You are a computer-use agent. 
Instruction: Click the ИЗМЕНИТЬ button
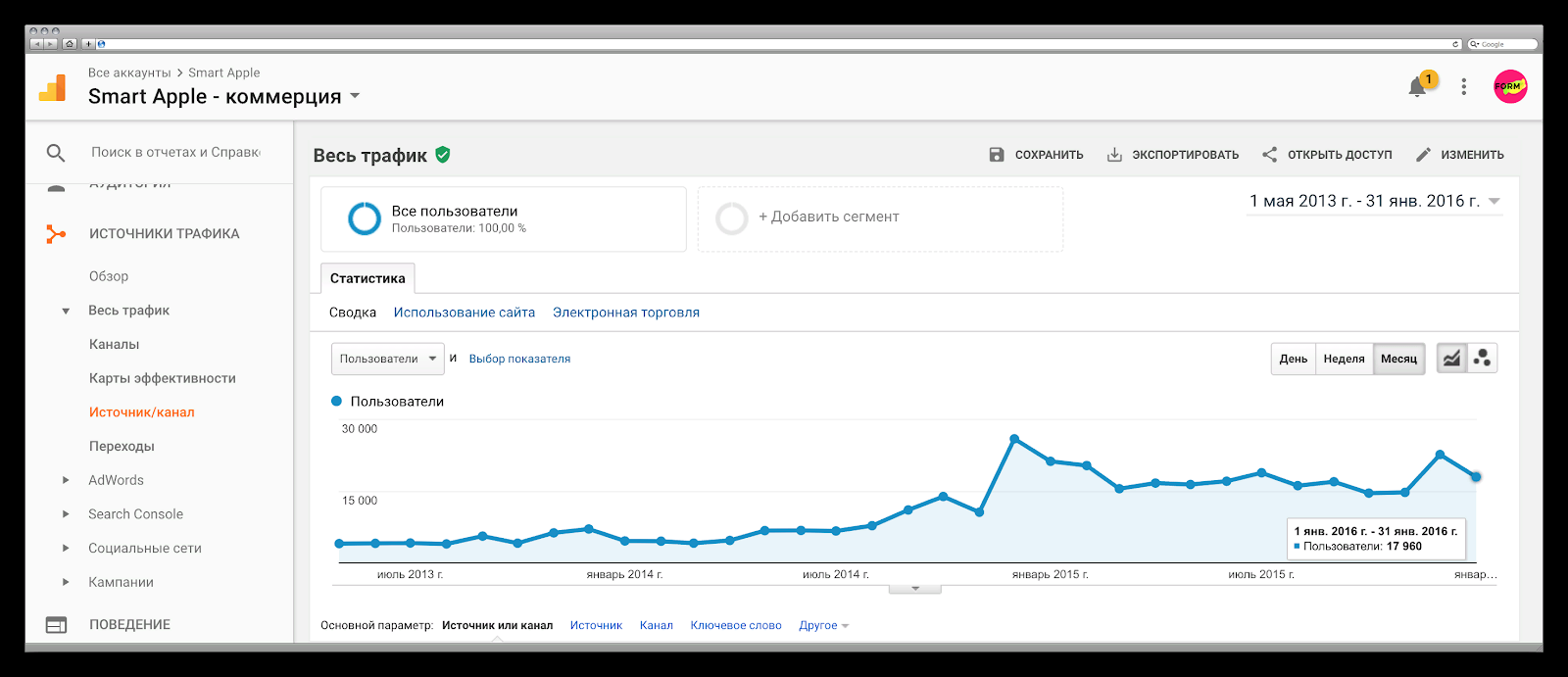pos(1460,155)
